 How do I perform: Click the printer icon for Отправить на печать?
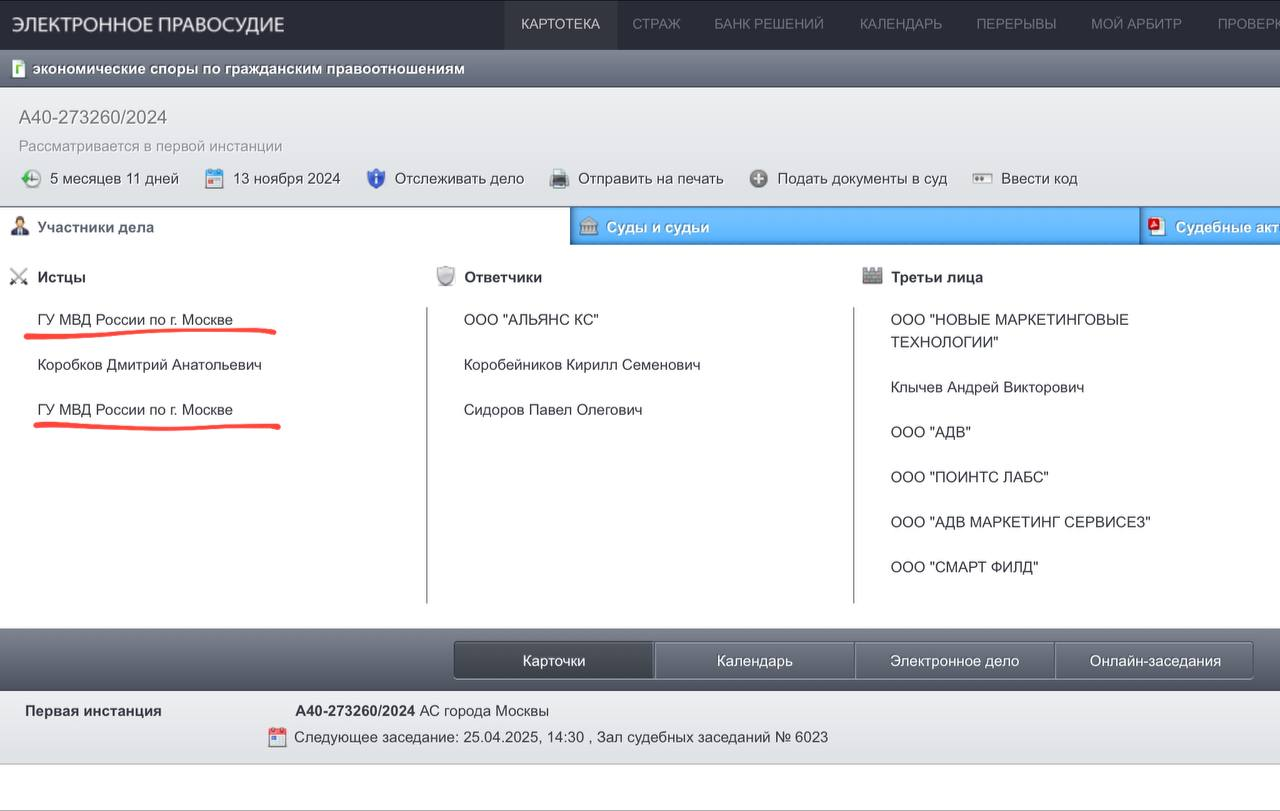click(x=559, y=179)
